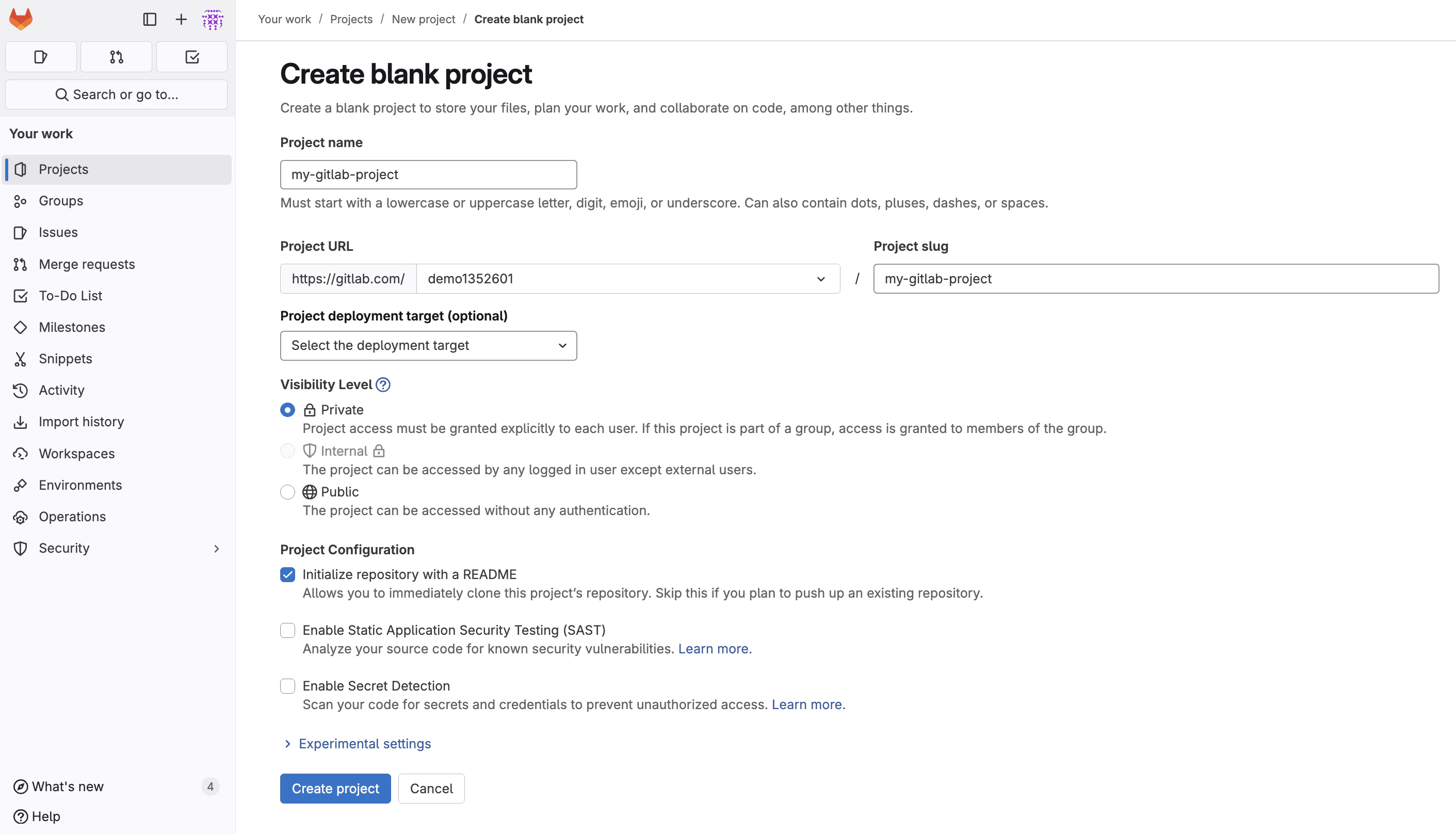
Task: Collapse the sidebar using the panel toggle icon
Action: click(149, 19)
